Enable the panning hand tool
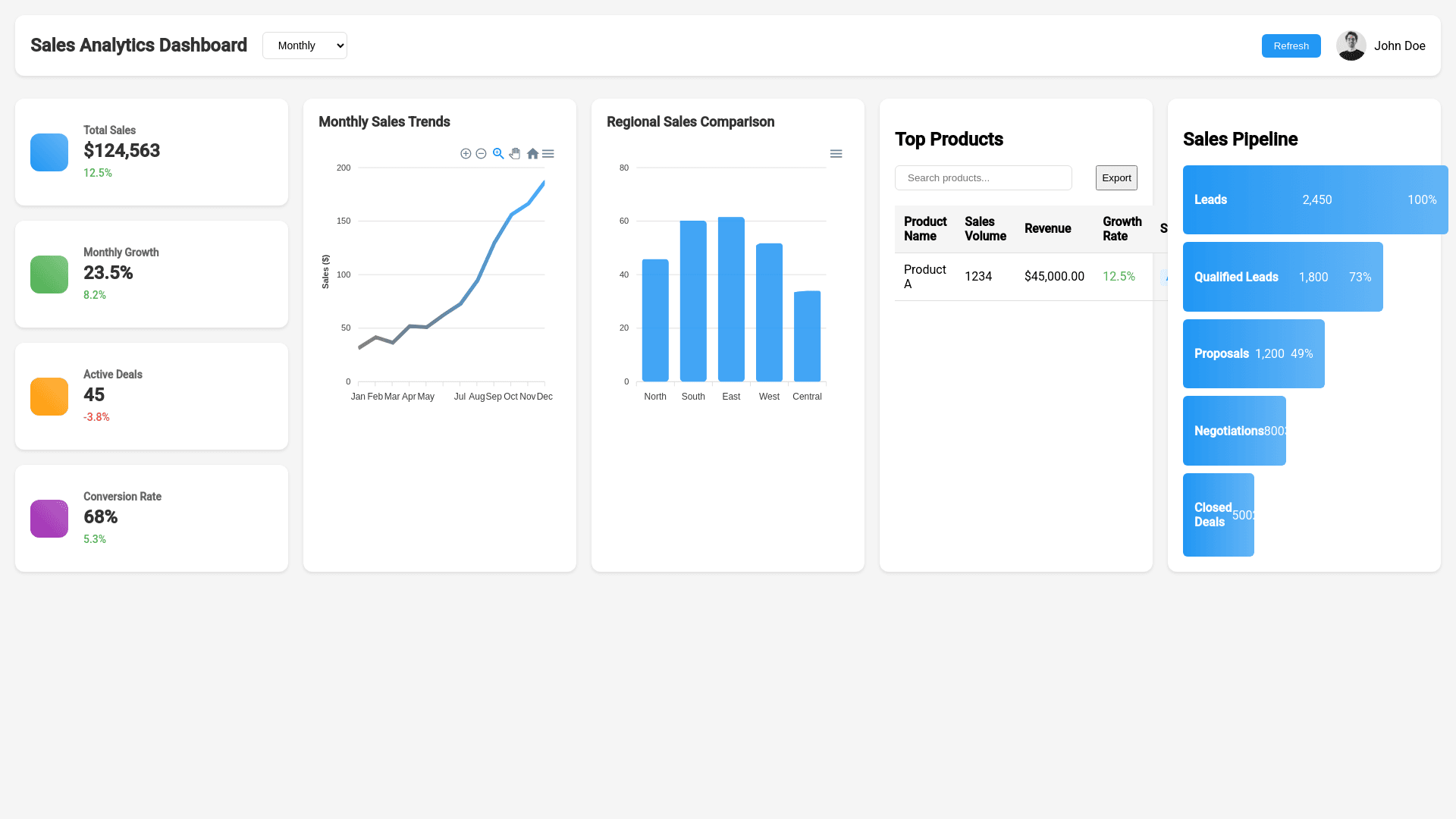The image size is (1456, 819). click(x=515, y=154)
